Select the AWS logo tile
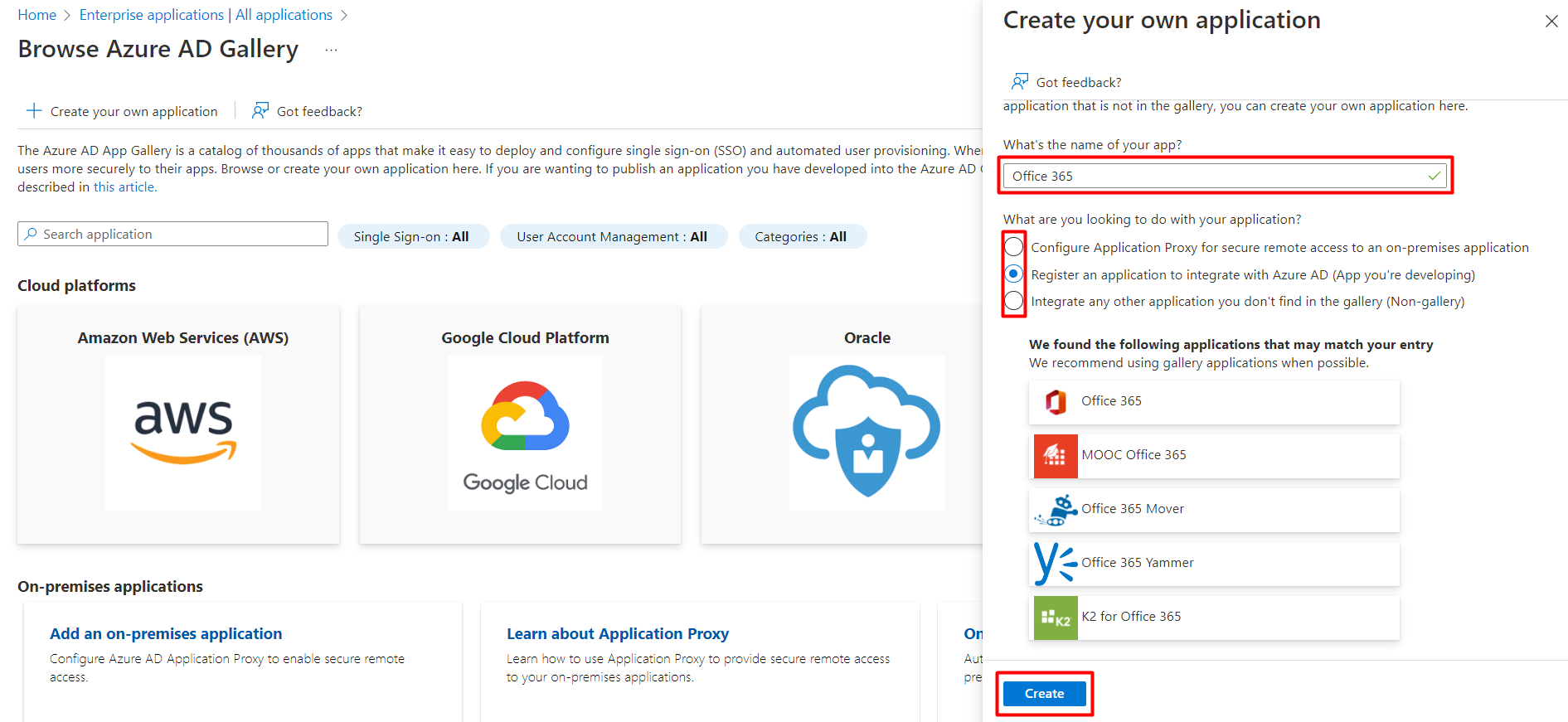 pos(183,433)
